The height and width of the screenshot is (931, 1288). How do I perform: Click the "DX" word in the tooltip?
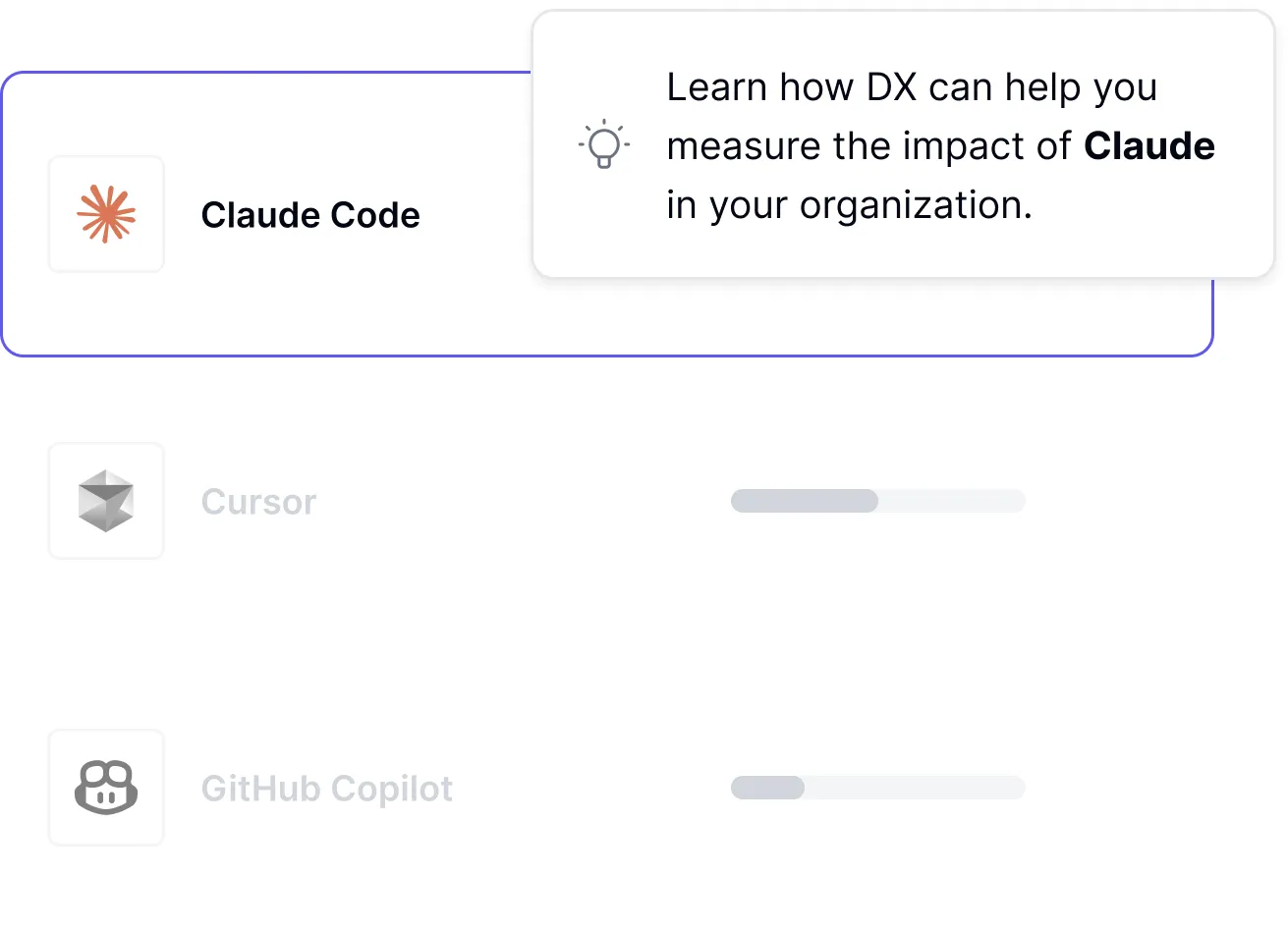coord(891,87)
